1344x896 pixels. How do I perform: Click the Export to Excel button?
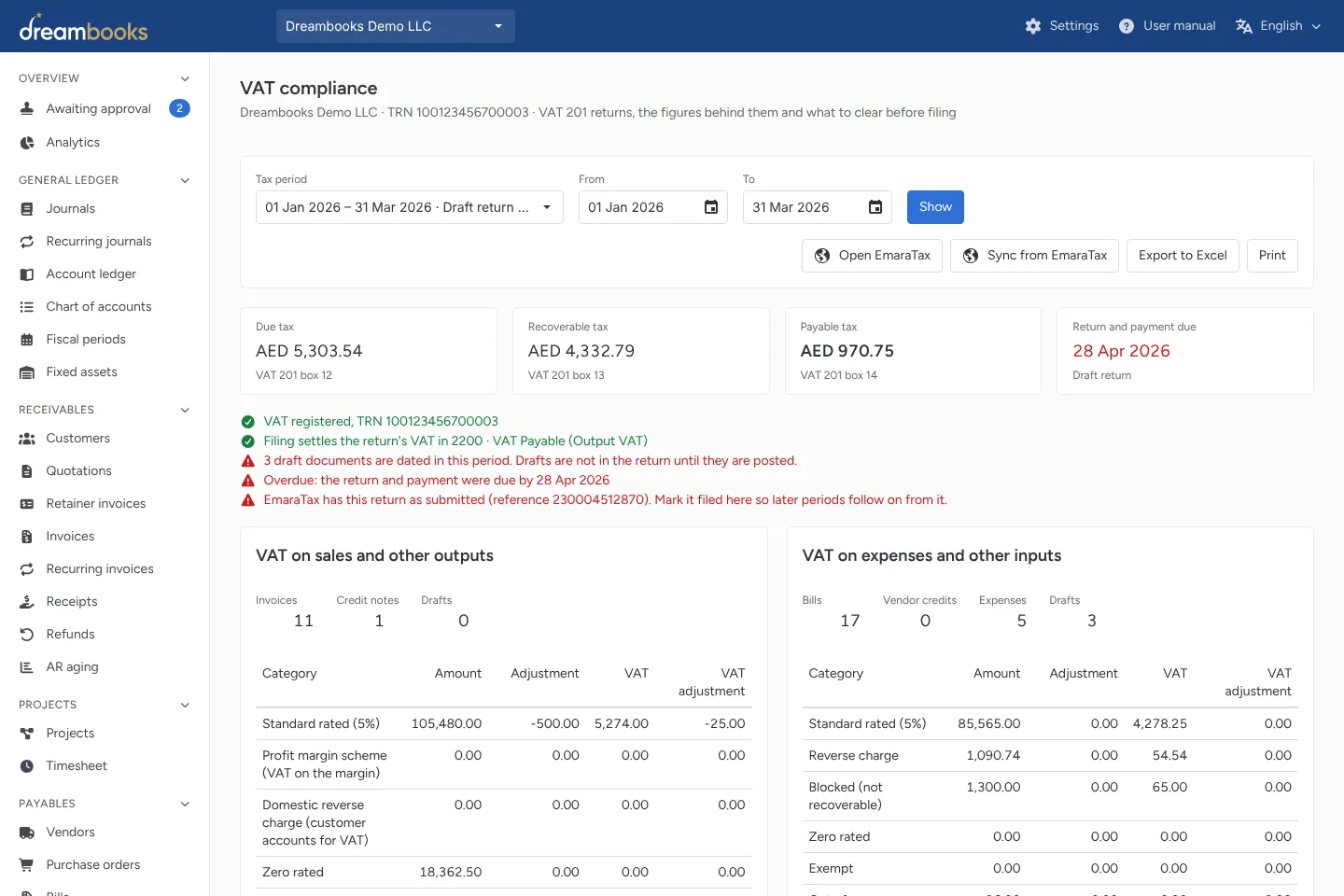(1183, 256)
